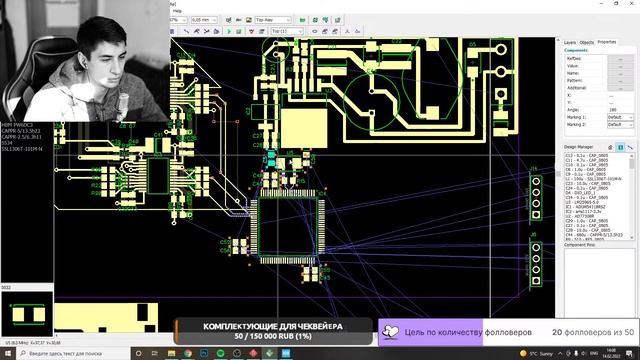
Task: Click the ruler measure icon in top toolbar
Action: click(x=238, y=20)
